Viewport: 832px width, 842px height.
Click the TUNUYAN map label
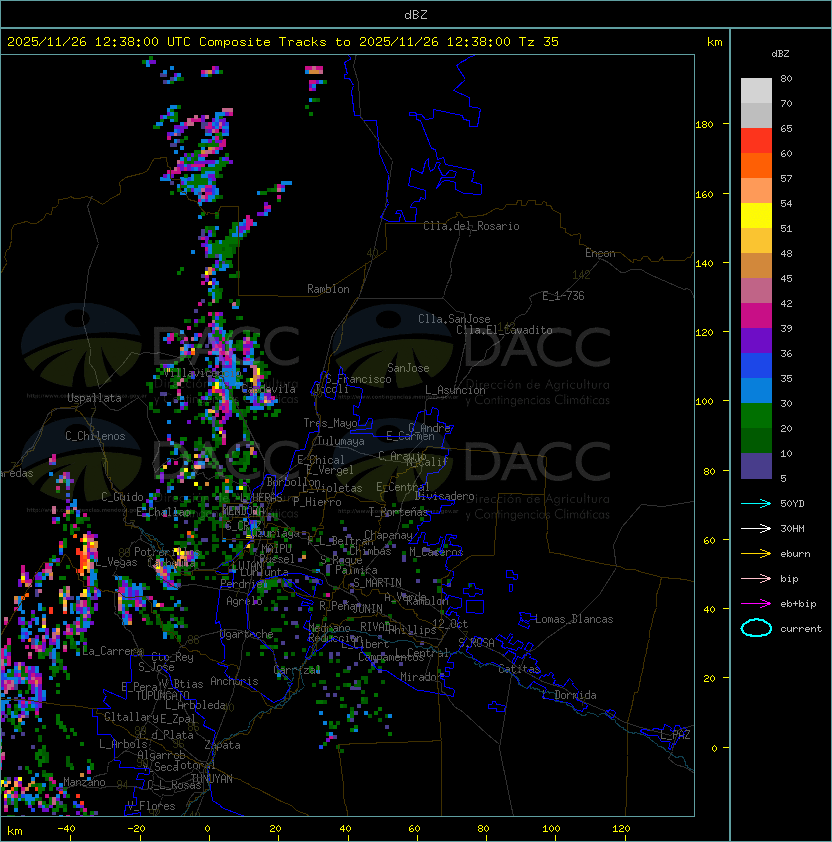212,779
